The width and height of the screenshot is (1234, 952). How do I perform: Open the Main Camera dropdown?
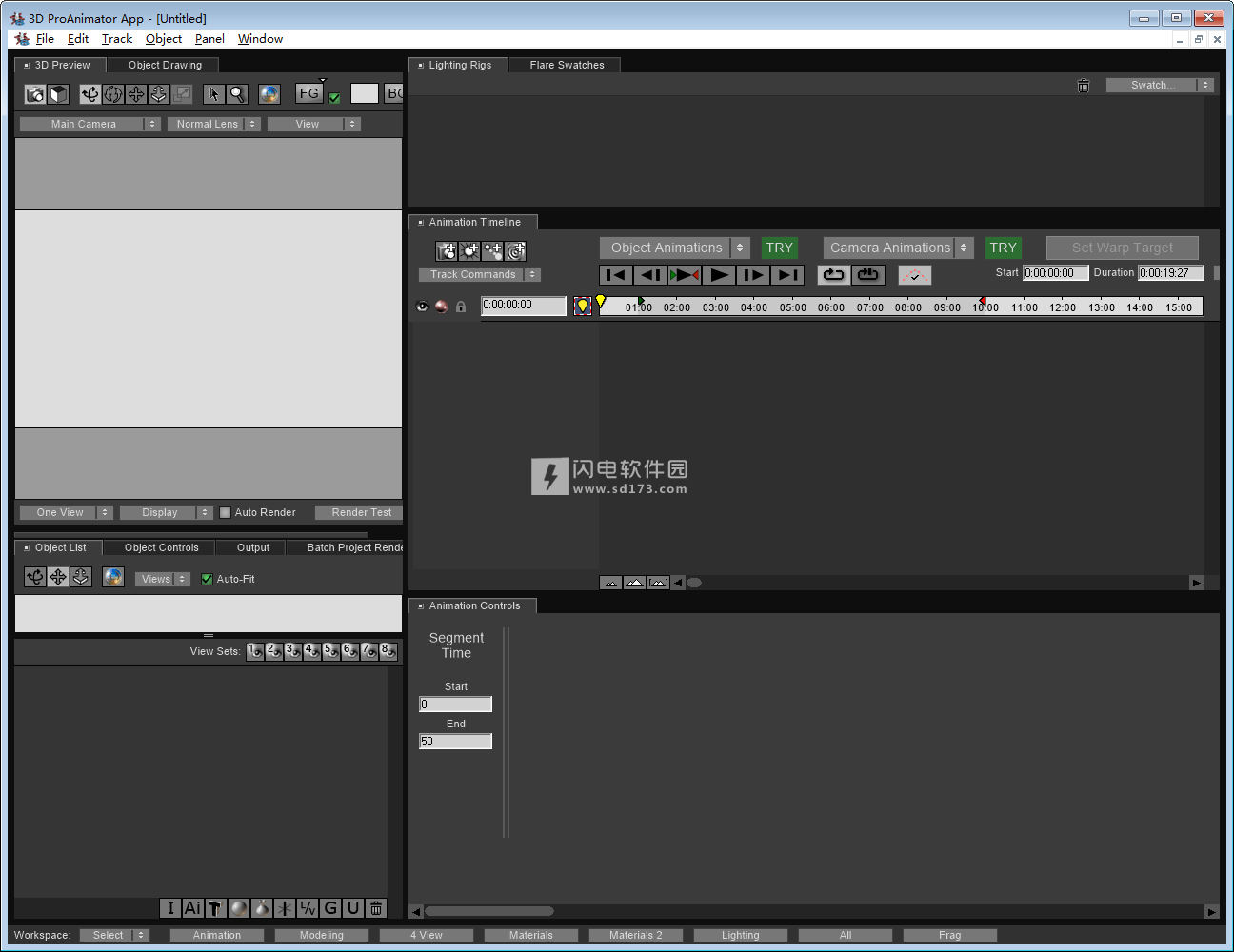pos(90,124)
